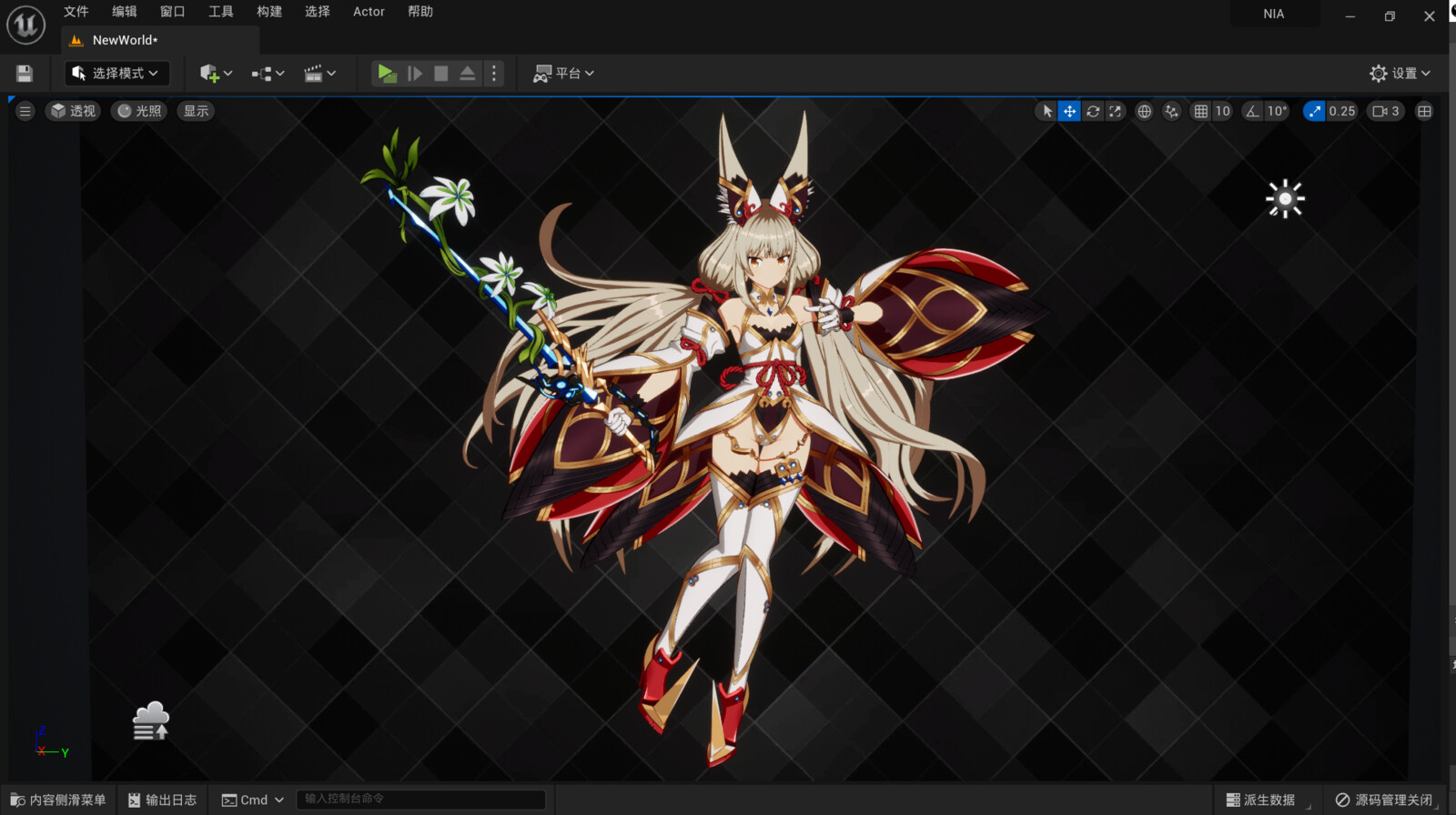Open the 设置 (Settings) dropdown

tap(1400, 74)
